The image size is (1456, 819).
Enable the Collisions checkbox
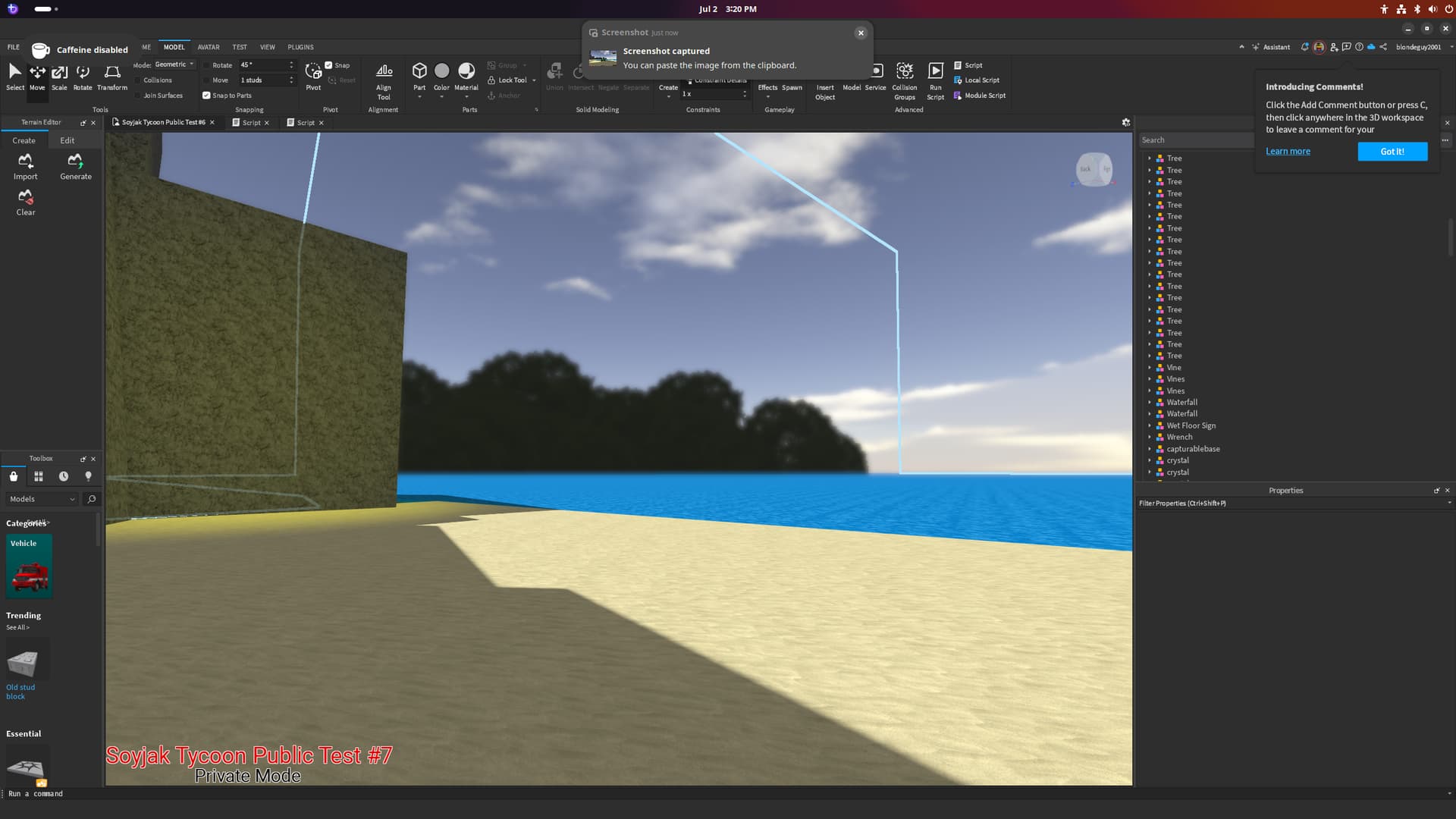pos(138,80)
